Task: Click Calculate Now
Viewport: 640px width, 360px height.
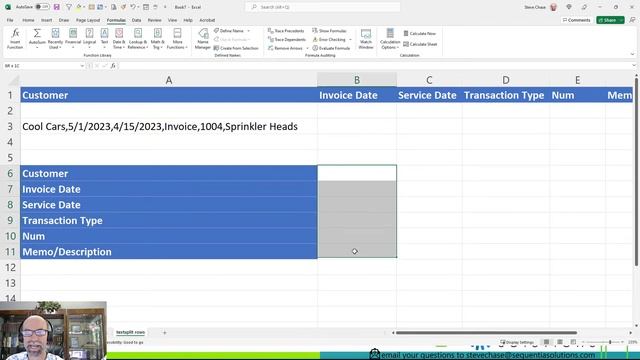Action: coord(420,33)
